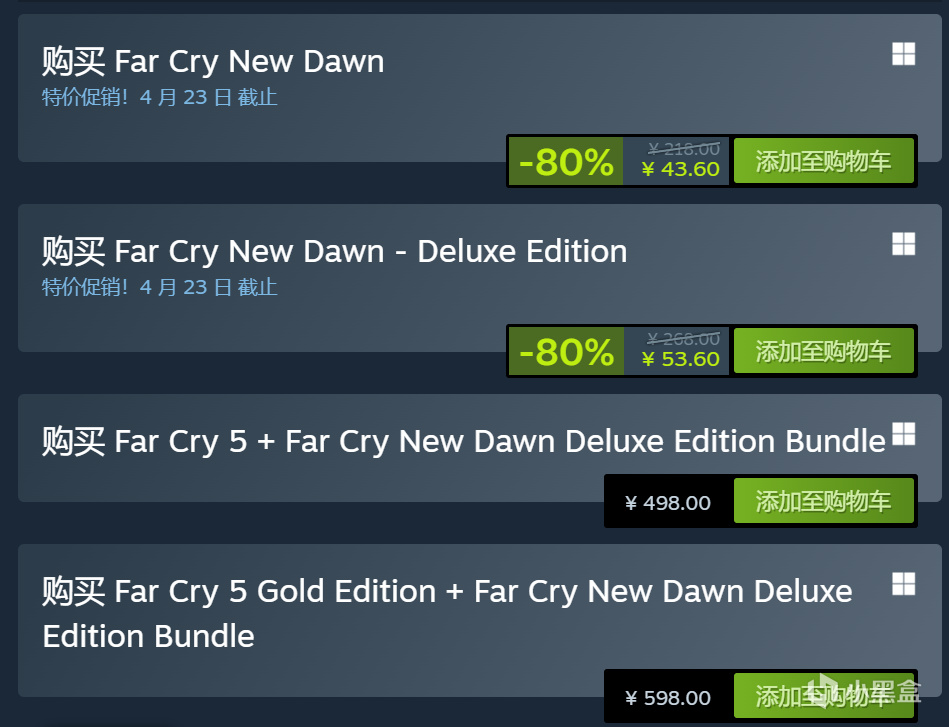Click Far Cry 5 + New Dawn Deluxe Bundle title
949x727 pixels.
(463, 441)
